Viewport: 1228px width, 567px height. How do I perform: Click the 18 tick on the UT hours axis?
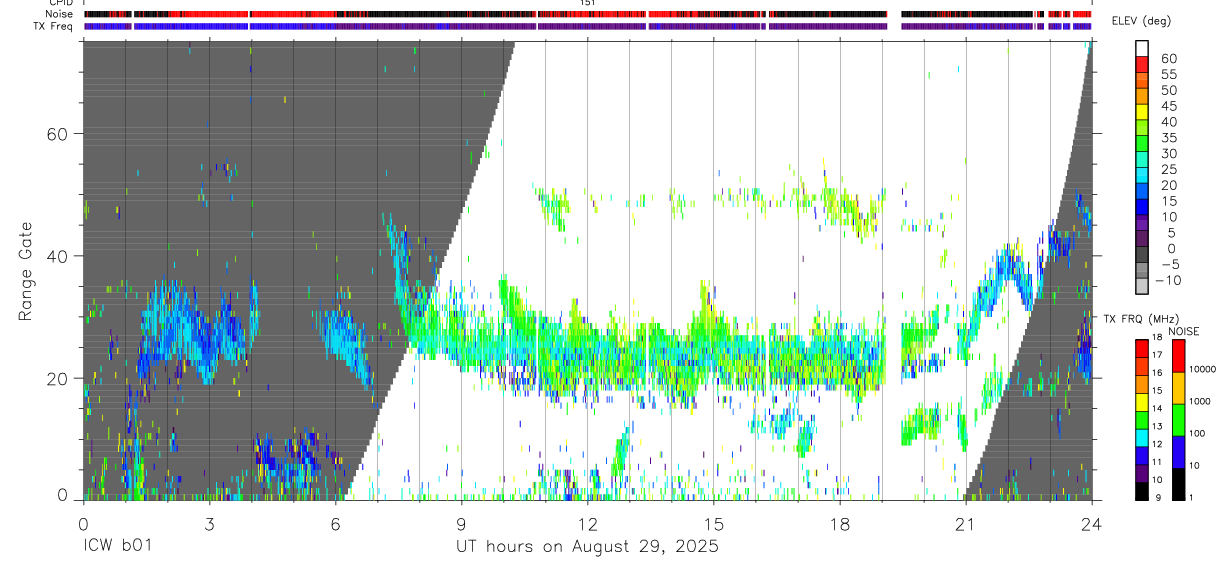point(839,523)
